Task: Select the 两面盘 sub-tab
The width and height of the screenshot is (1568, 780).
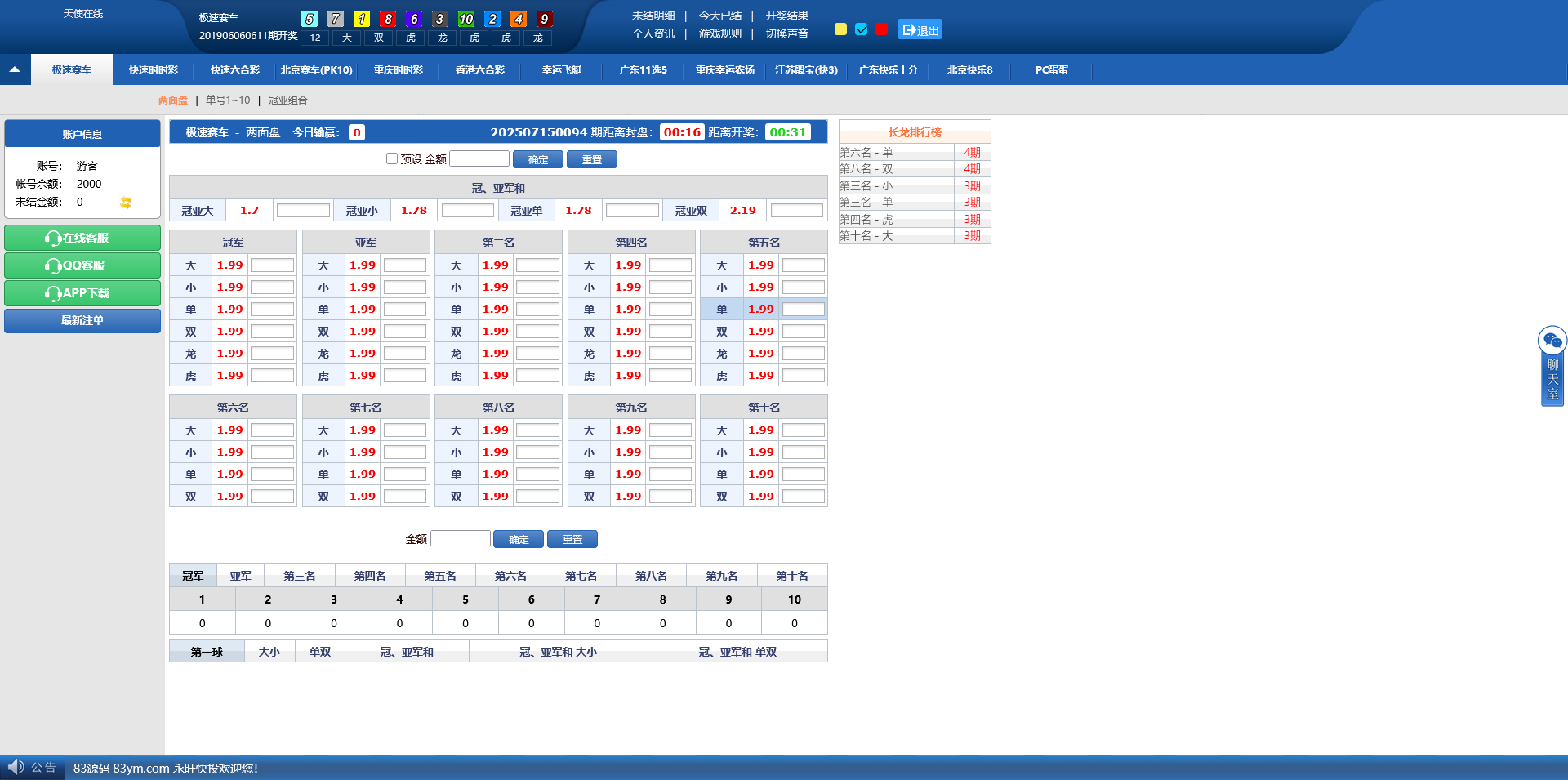Action: 173,100
